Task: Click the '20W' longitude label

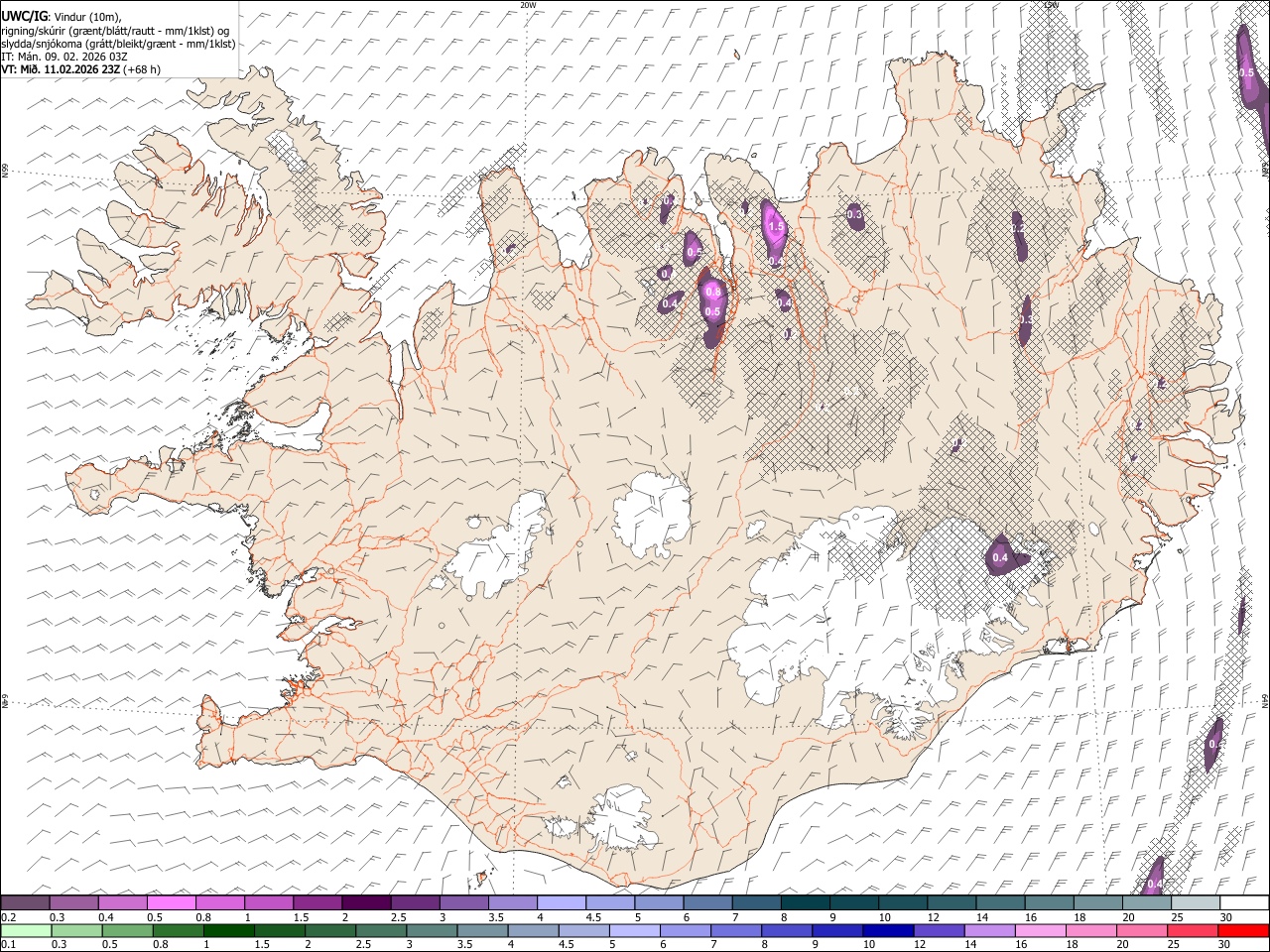Action: 528,5
